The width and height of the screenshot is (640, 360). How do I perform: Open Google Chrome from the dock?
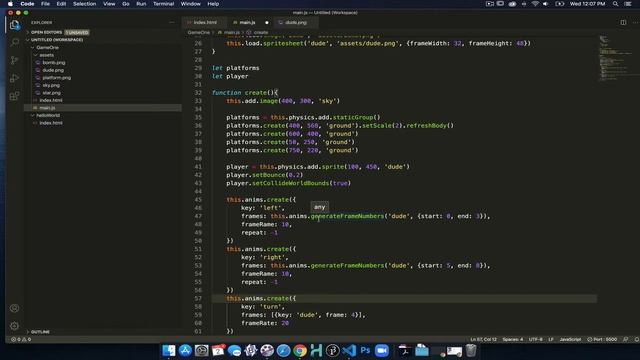(x=300, y=351)
